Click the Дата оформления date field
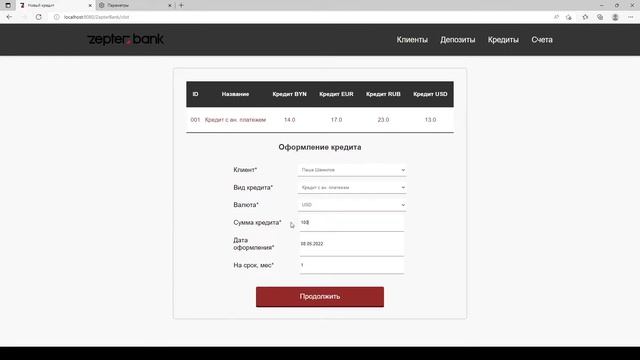The height and width of the screenshot is (360, 640). [x=352, y=244]
